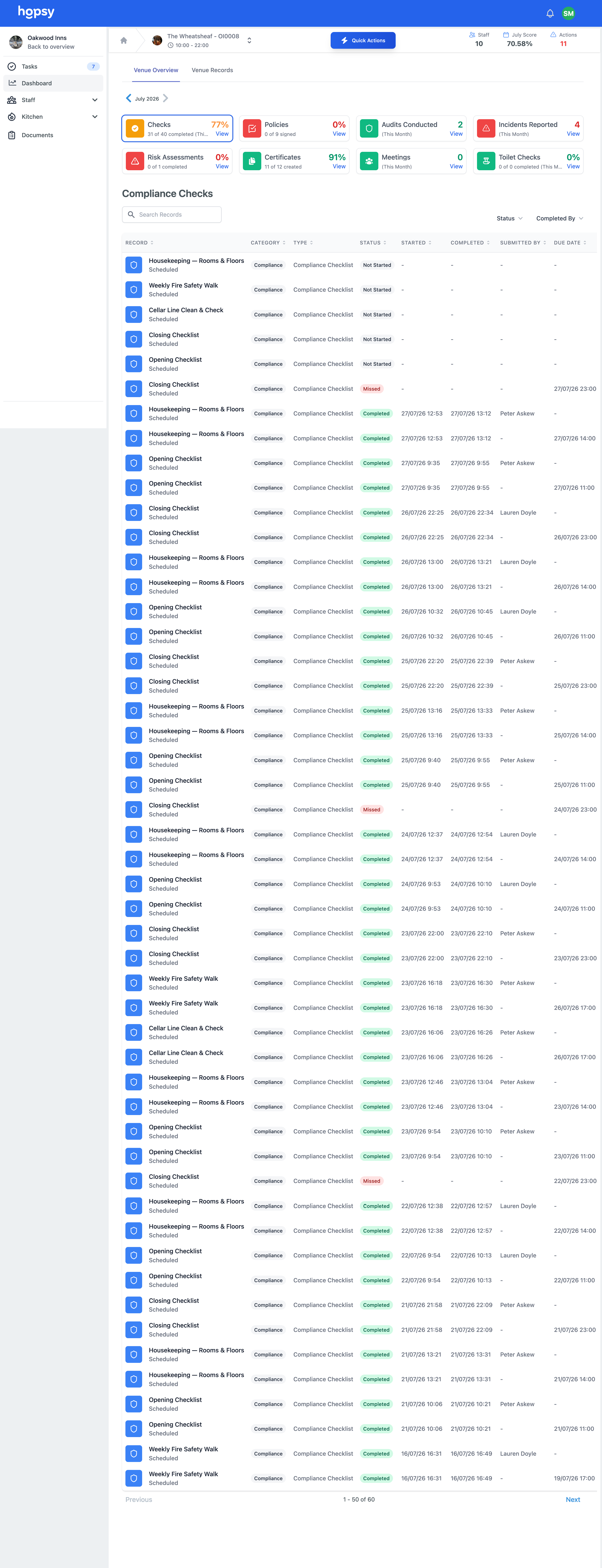
Task: Sort by the Category column
Action: click(x=268, y=243)
